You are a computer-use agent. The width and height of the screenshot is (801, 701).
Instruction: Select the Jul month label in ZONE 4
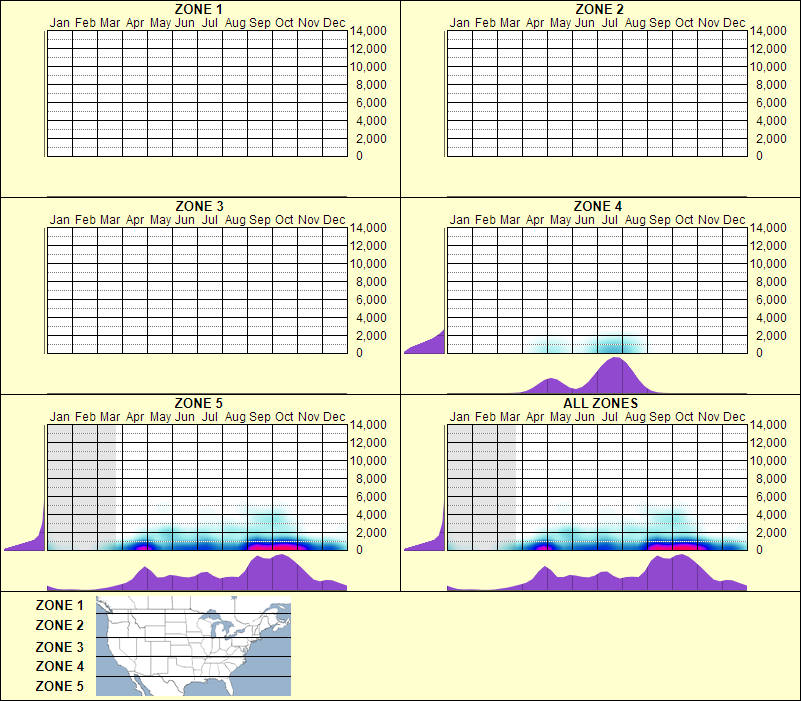pyautogui.click(x=612, y=218)
